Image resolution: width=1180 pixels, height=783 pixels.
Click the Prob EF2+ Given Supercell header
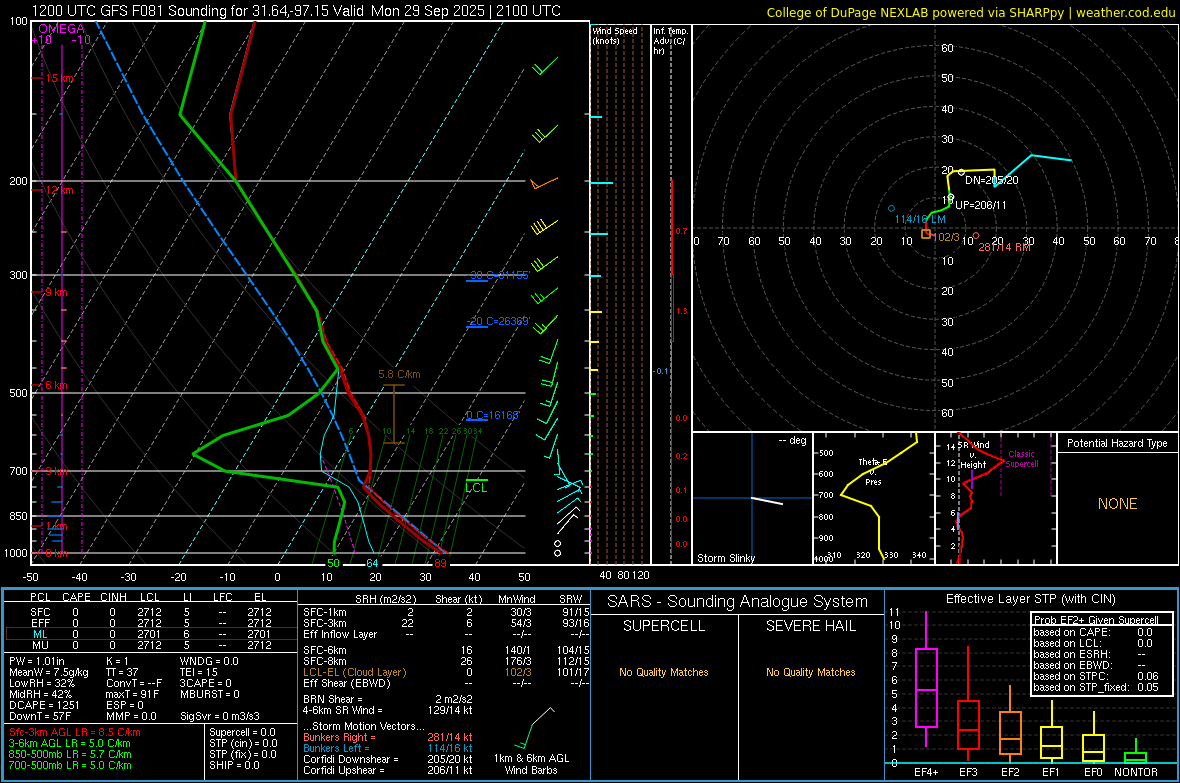(x=1096, y=620)
